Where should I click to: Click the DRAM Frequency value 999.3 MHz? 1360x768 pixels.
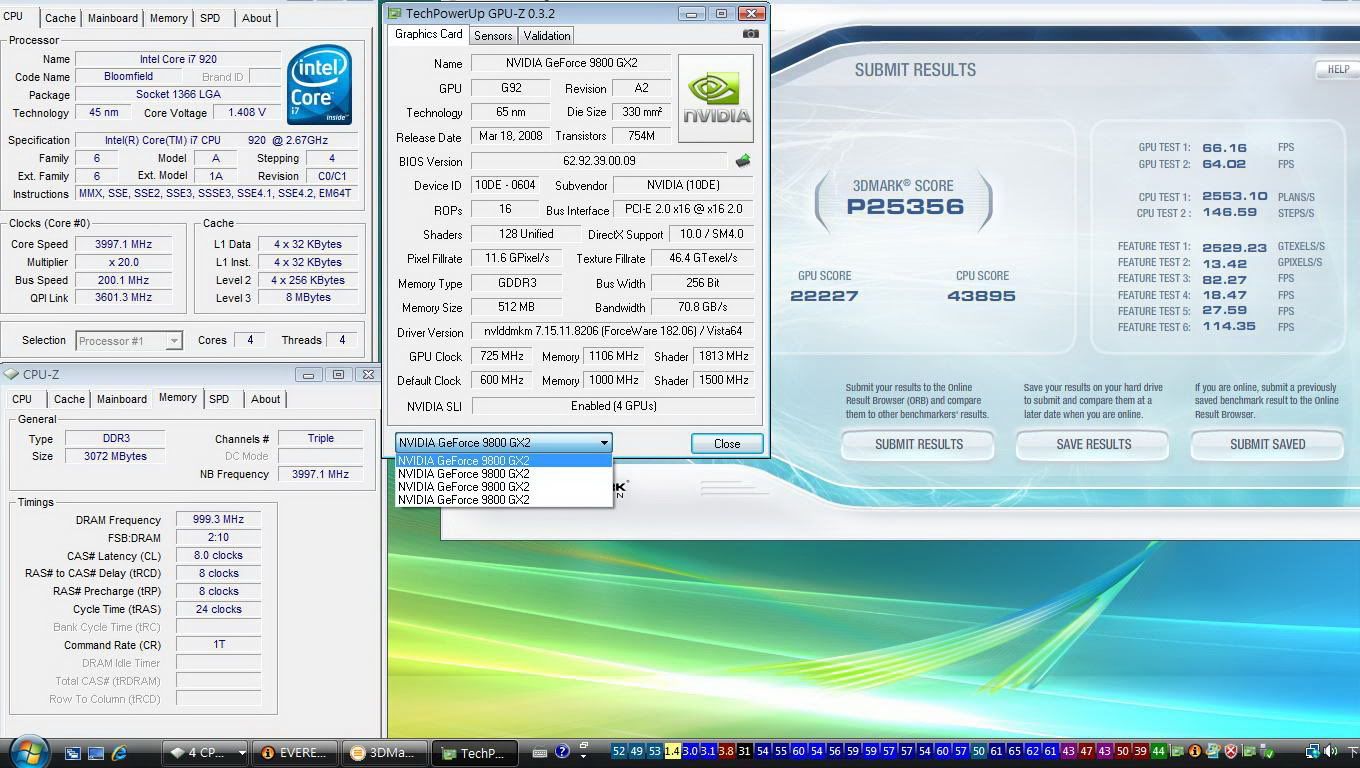click(x=218, y=520)
